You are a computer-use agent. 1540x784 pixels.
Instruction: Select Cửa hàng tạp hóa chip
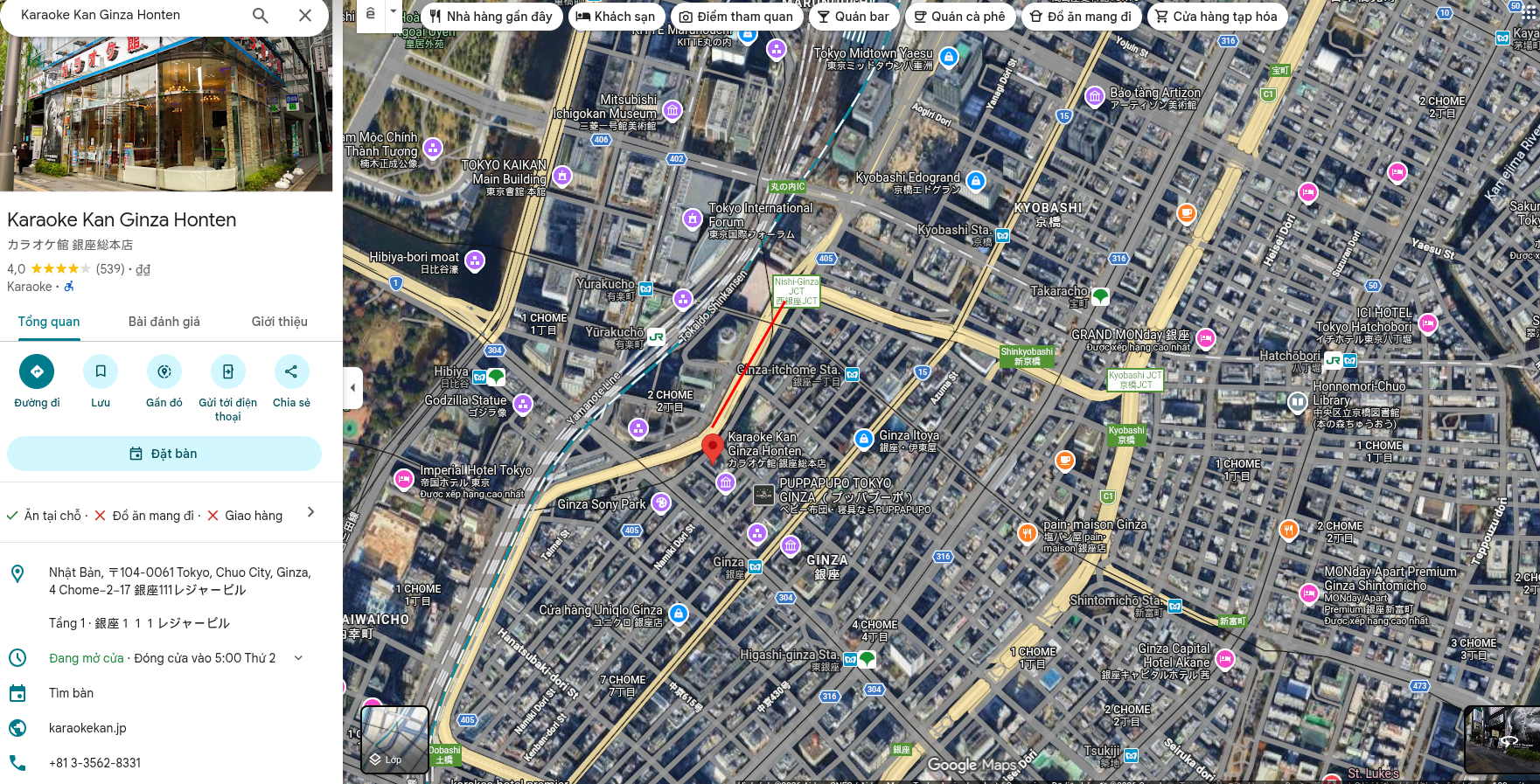click(1216, 17)
